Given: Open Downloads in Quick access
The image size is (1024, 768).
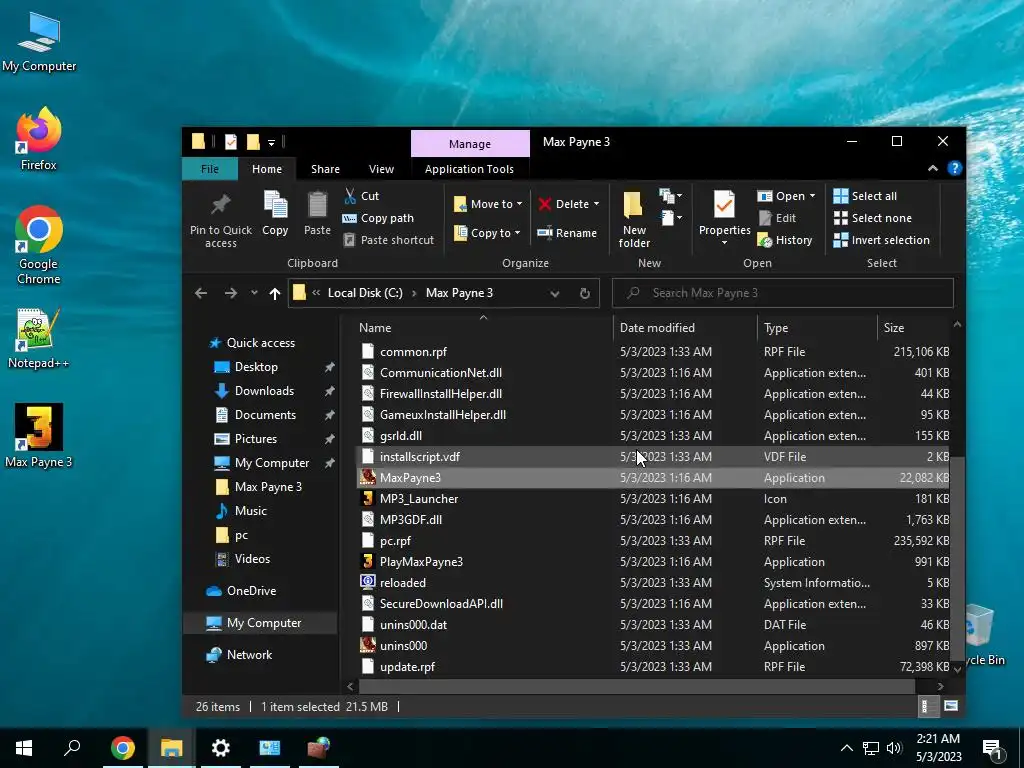Looking at the screenshot, I should pyautogui.click(x=264, y=391).
